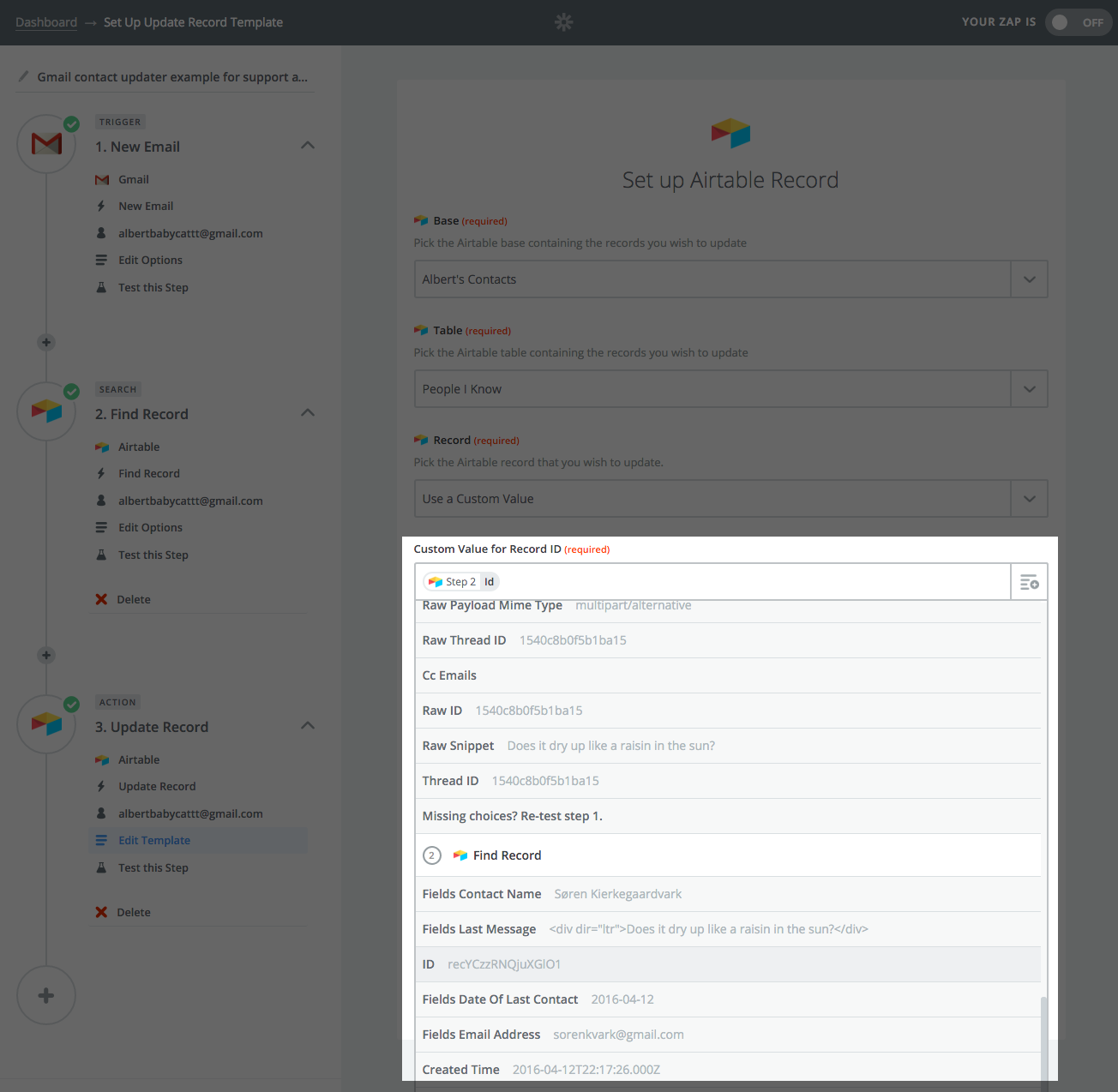Screen dimensions: 1118x1092
Task: Open Gmail app choice in step 1
Action: 133,179
